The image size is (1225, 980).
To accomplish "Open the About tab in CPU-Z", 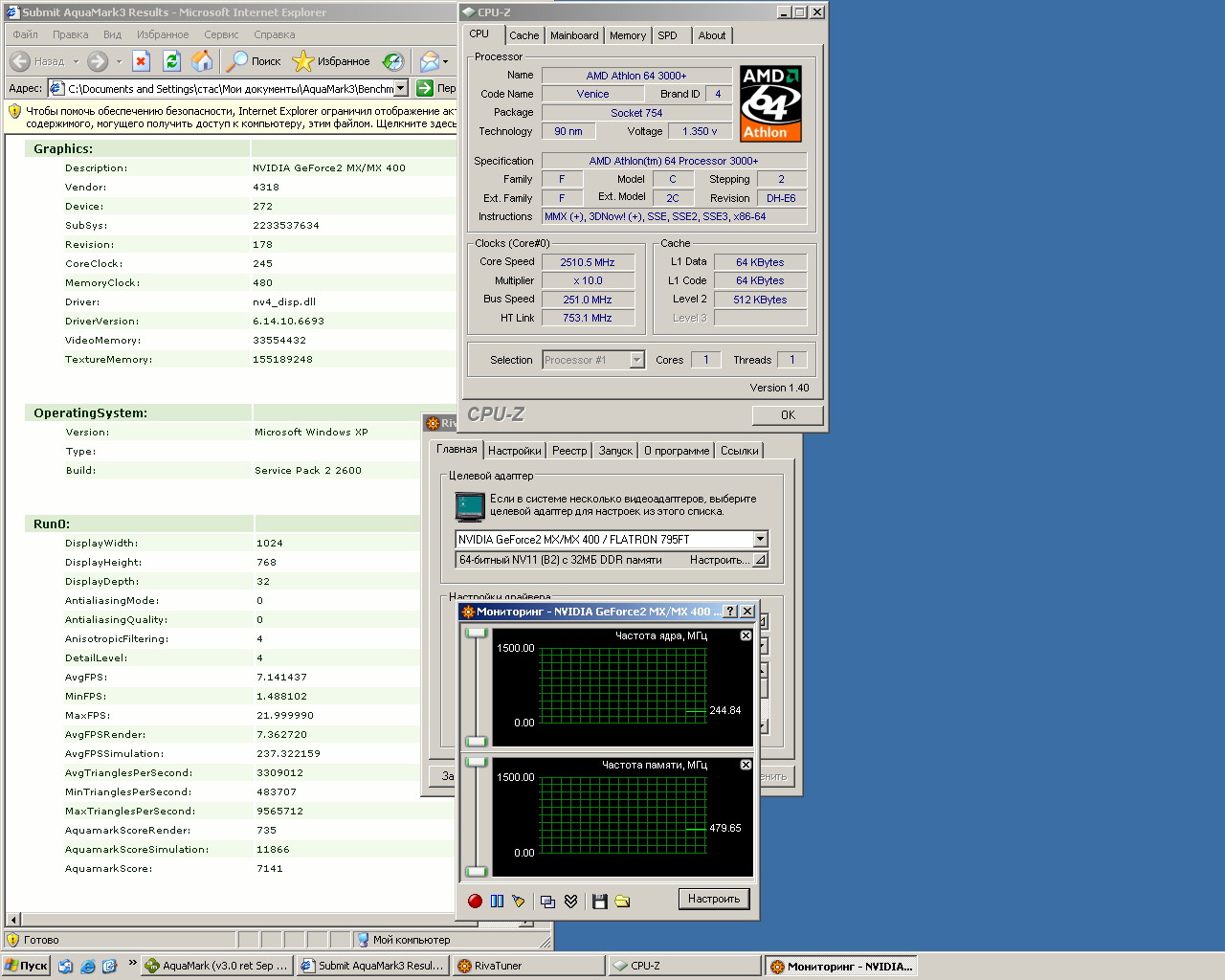I will coord(712,35).
